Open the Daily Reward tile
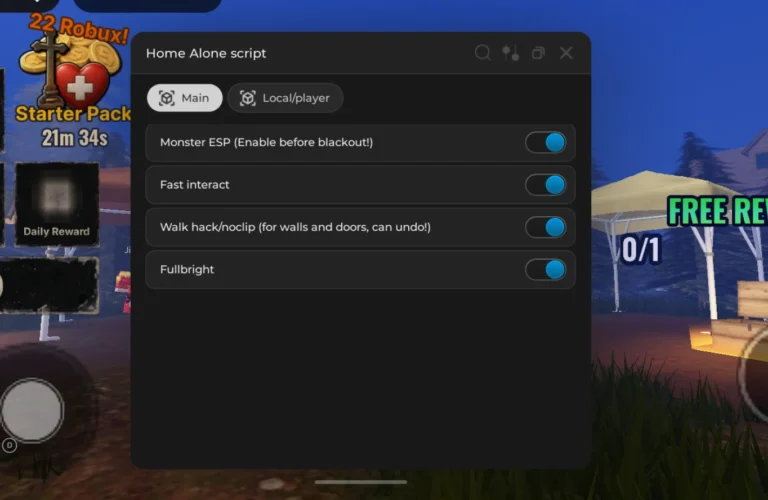768x500 pixels. point(57,203)
